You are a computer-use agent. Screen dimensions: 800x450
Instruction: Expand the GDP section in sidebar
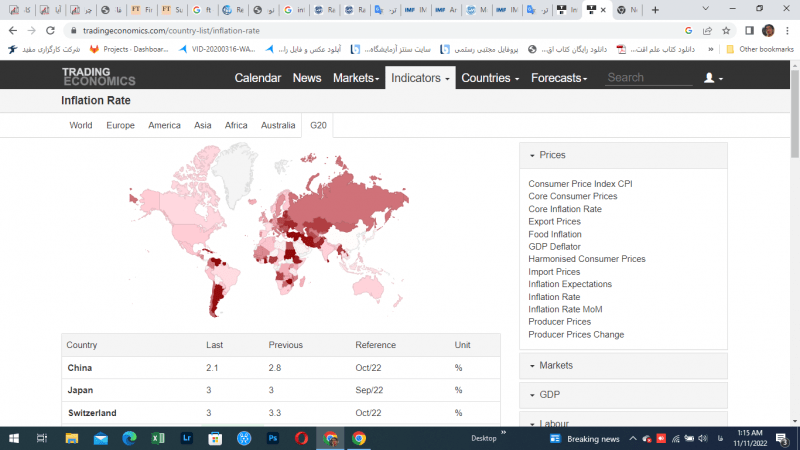coord(549,394)
